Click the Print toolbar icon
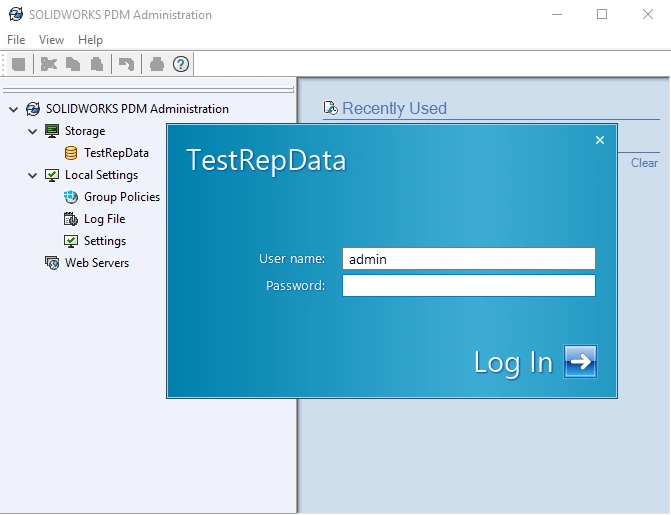671x515 pixels. [157, 65]
